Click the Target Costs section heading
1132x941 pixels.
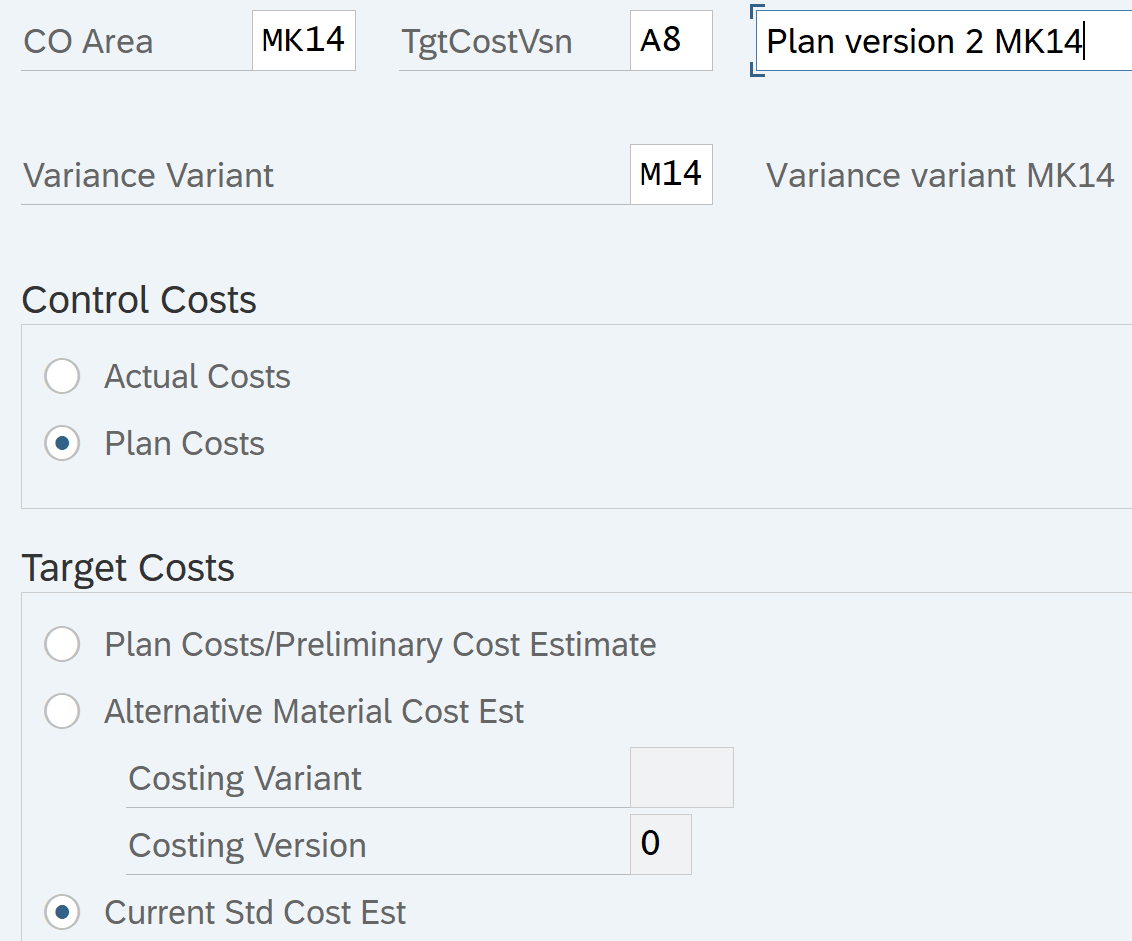(128, 568)
